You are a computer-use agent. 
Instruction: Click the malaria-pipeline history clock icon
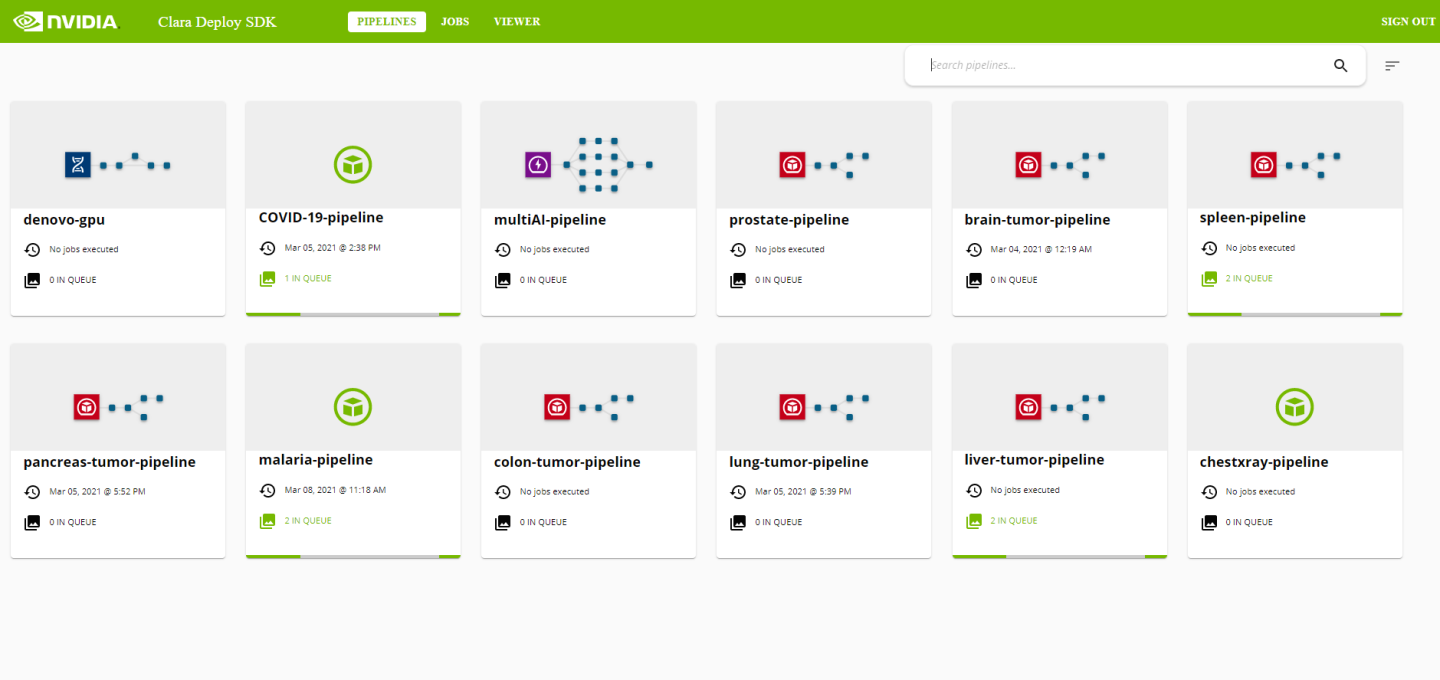click(267, 490)
